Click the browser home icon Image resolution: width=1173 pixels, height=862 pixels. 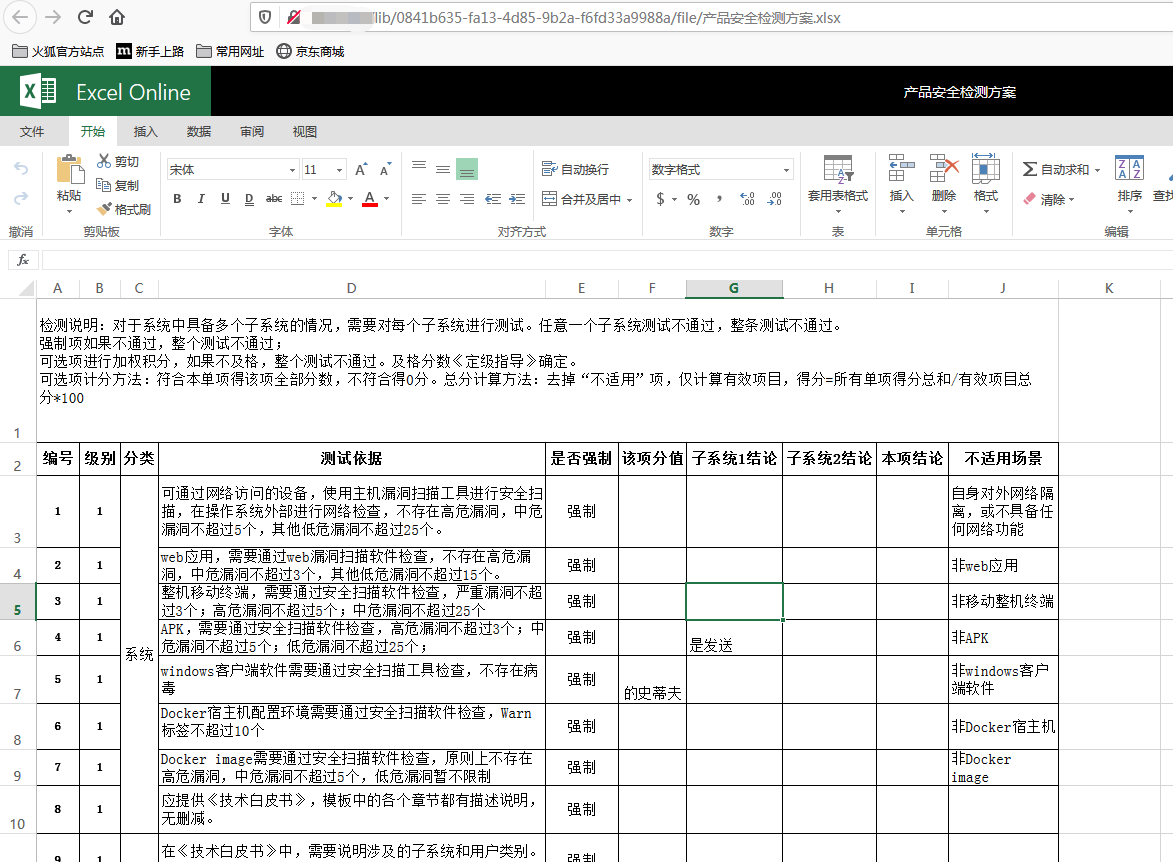pos(117,17)
